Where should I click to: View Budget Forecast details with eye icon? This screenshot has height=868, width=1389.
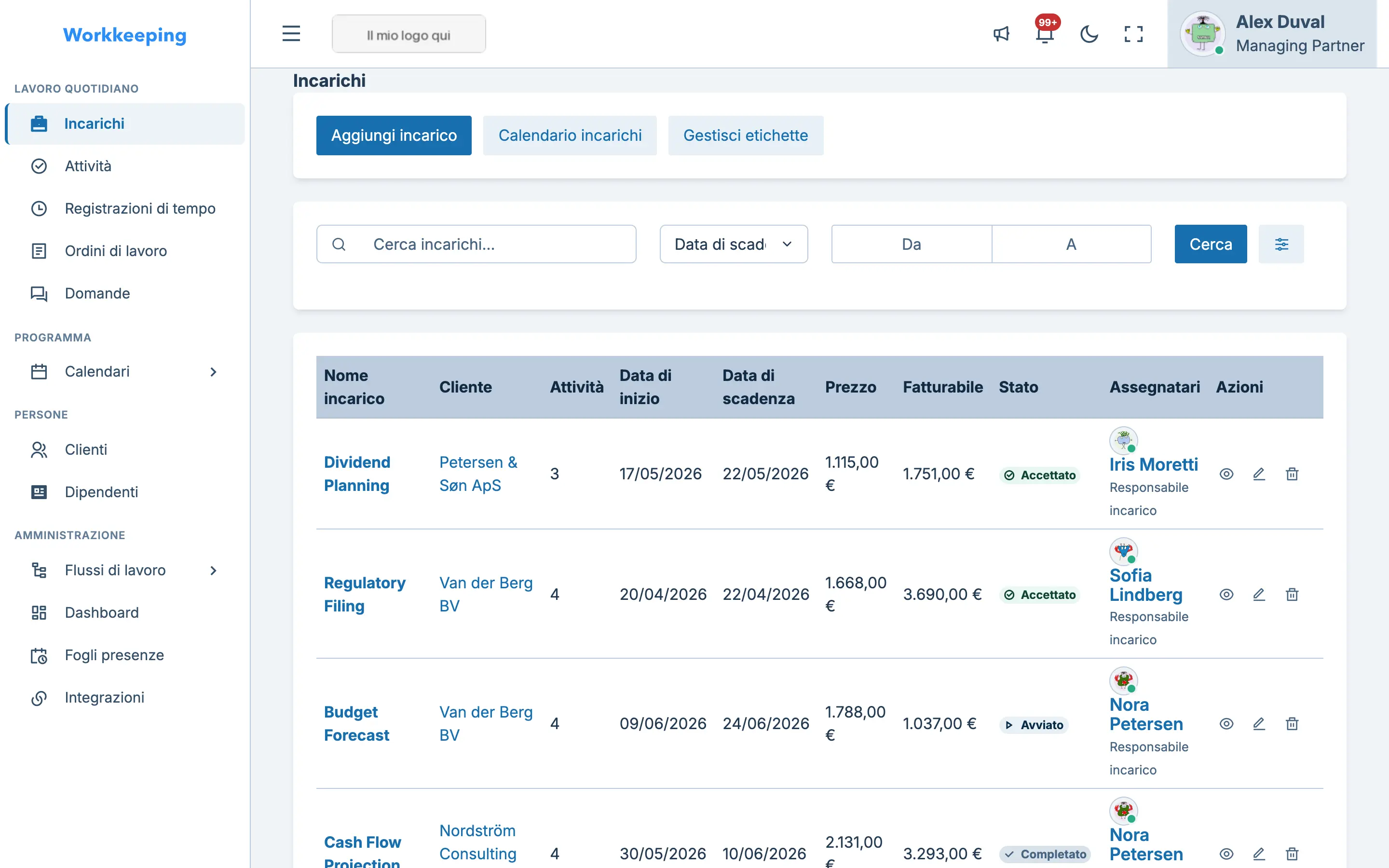1226,723
